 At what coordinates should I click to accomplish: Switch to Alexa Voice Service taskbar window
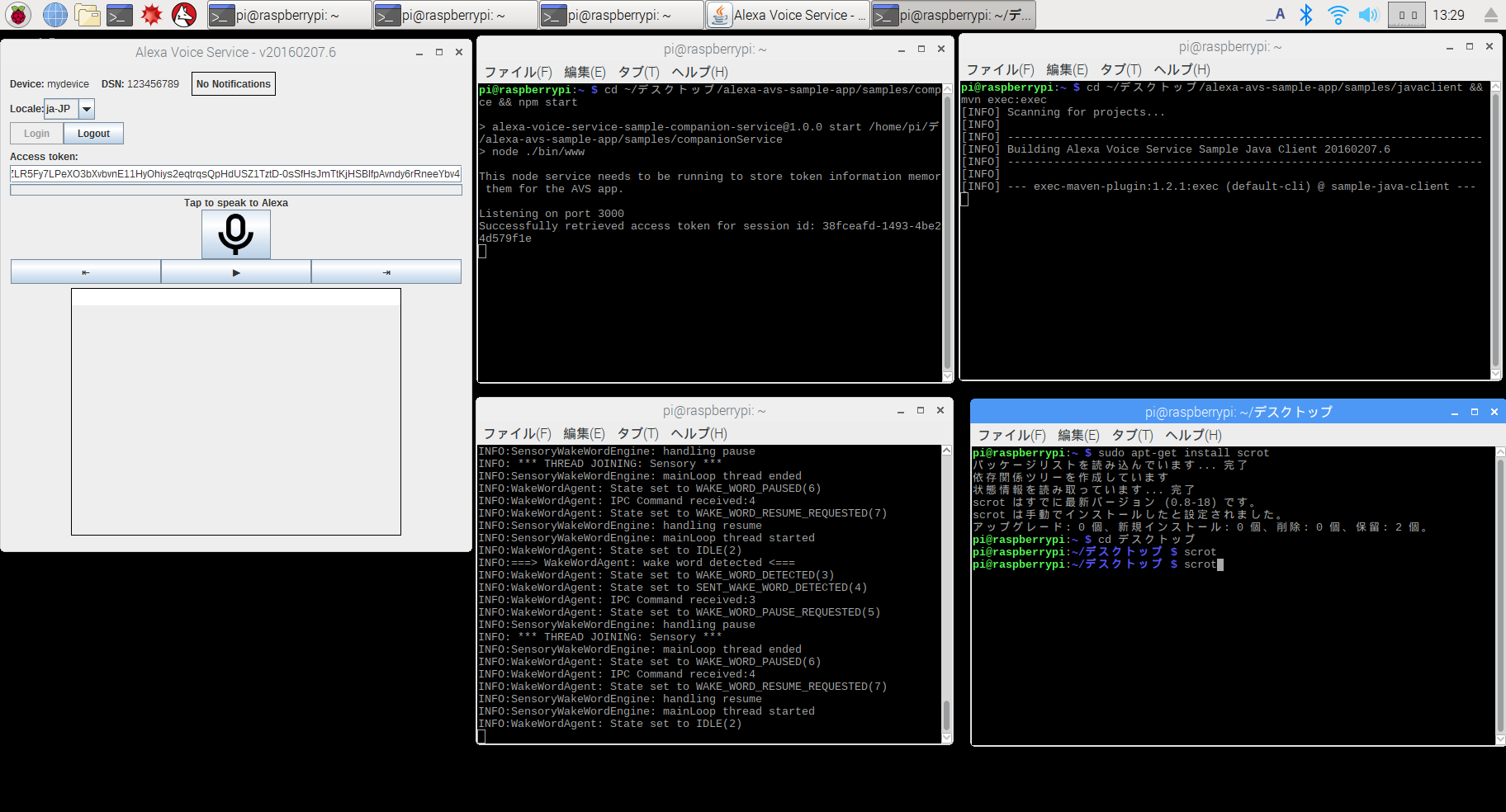pos(788,15)
